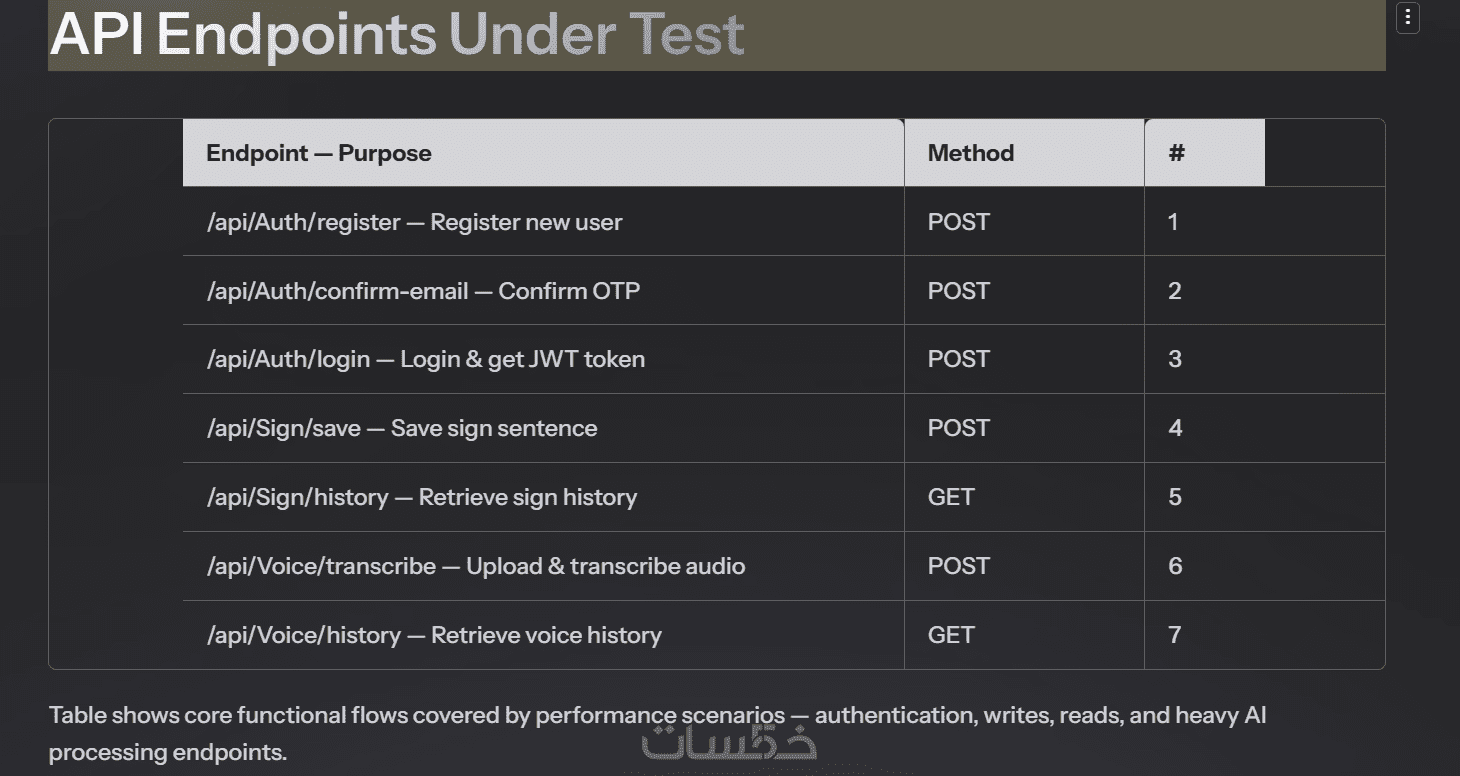Select the /api/Sign/save endpoint cell
Image resolution: width=1460 pixels, height=776 pixels.
pyautogui.click(x=543, y=428)
